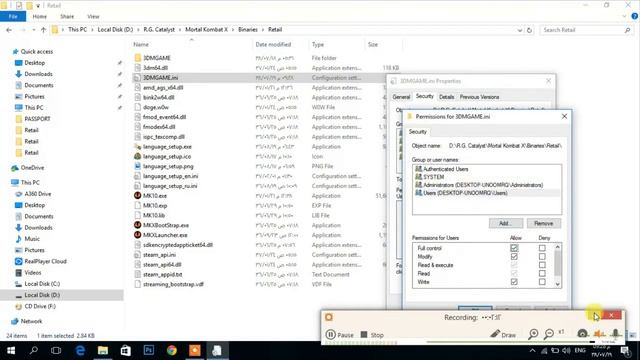Open Google Chrome from the taskbar
This screenshot has width=640, height=360.
click(x=171, y=351)
